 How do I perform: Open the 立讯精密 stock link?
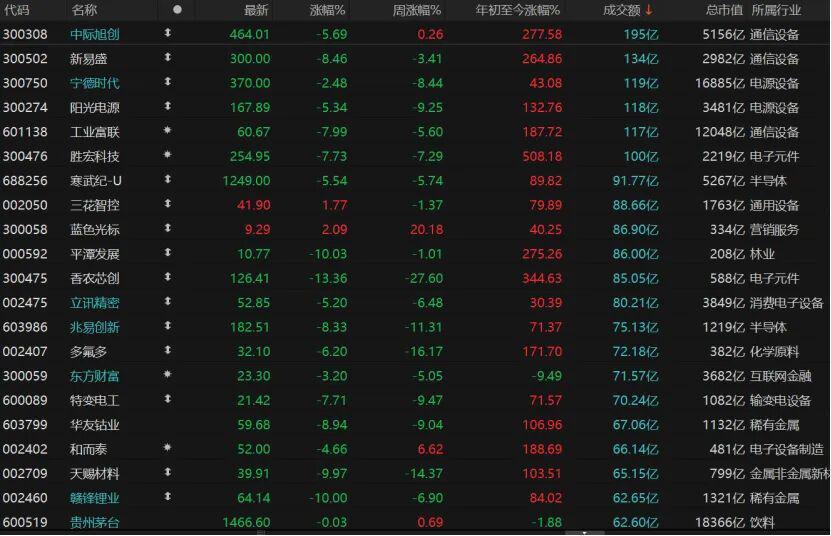click(x=95, y=302)
